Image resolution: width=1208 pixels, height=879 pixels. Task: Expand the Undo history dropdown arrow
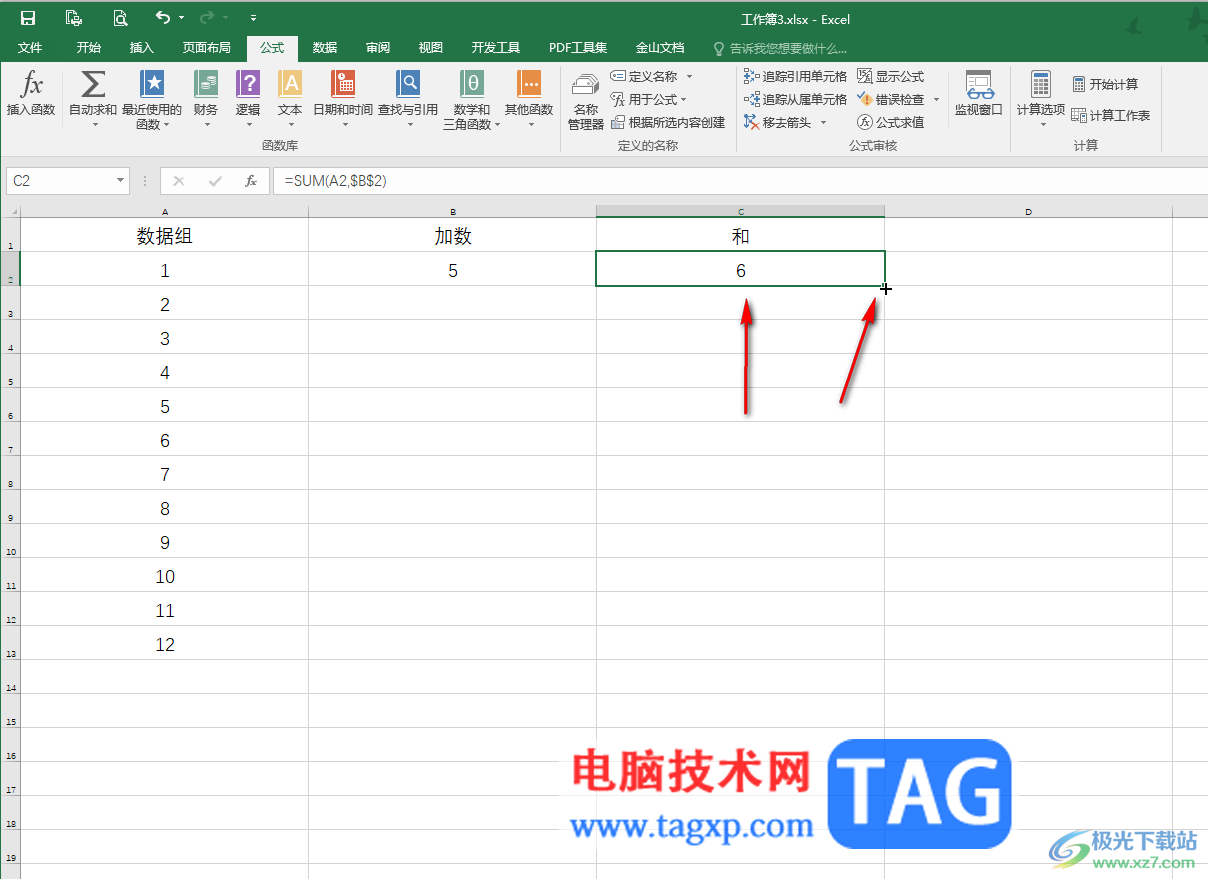point(181,18)
